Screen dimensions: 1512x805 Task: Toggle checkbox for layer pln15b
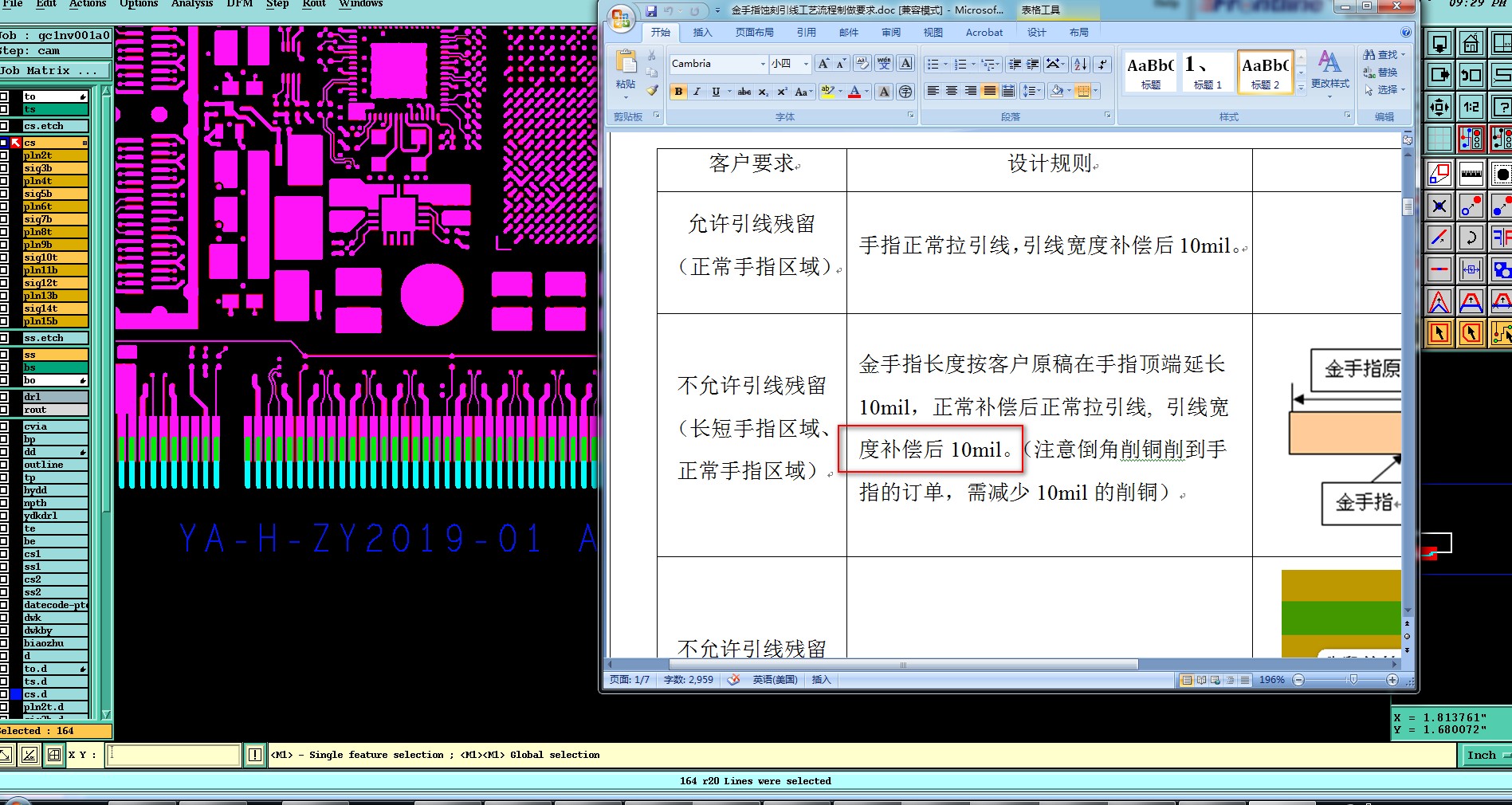[4, 321]
